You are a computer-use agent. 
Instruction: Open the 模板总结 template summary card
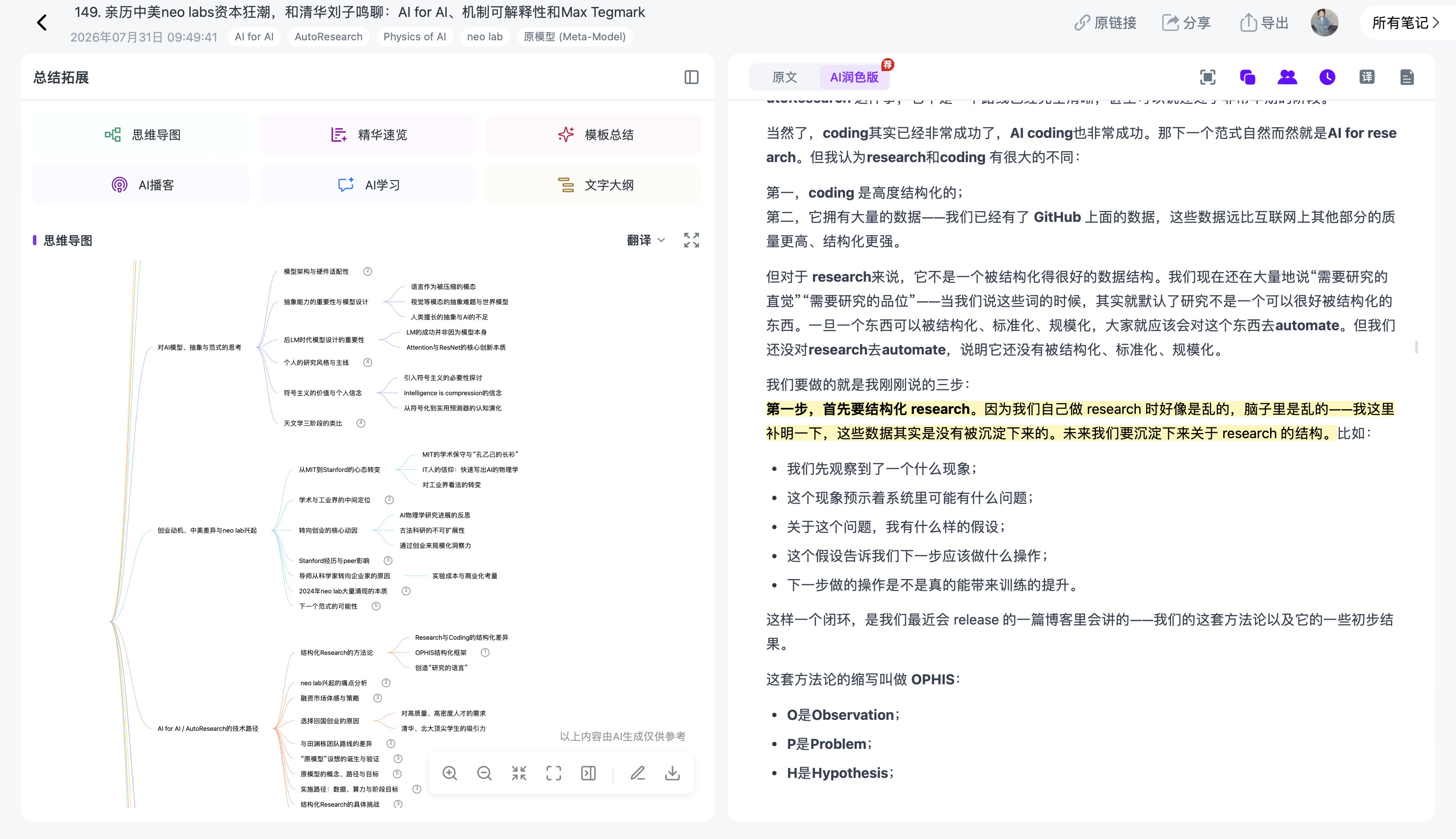(x=594, y=135)
